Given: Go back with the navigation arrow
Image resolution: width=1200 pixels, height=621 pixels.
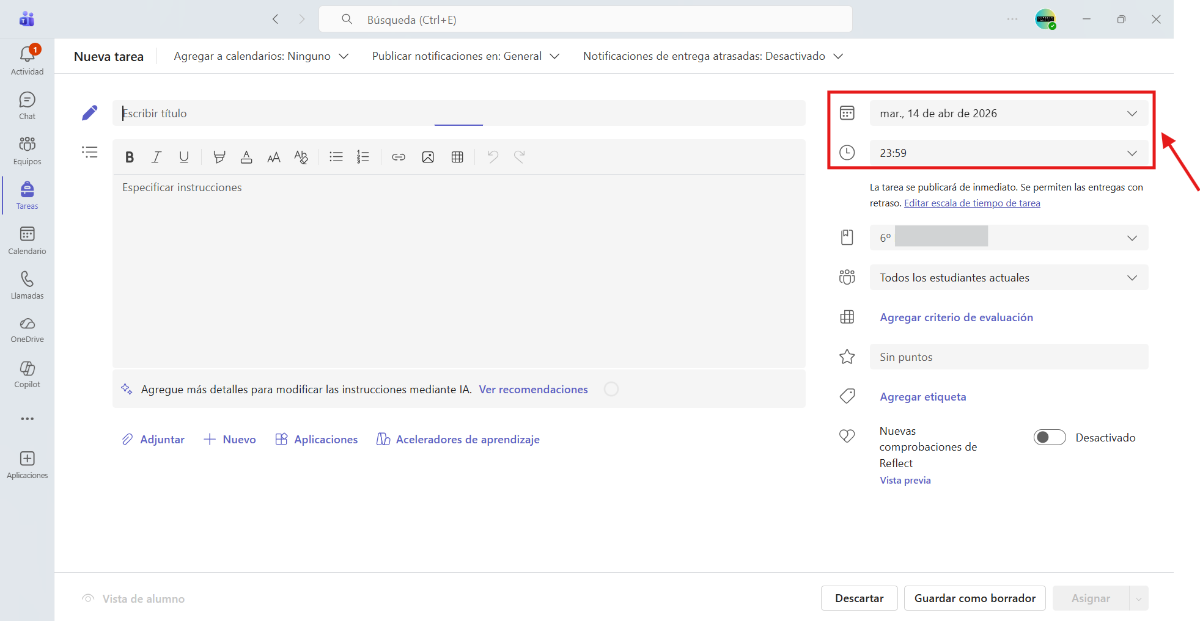Looking at the screenshot, I should pyautogui.click(x=276, y=19).
